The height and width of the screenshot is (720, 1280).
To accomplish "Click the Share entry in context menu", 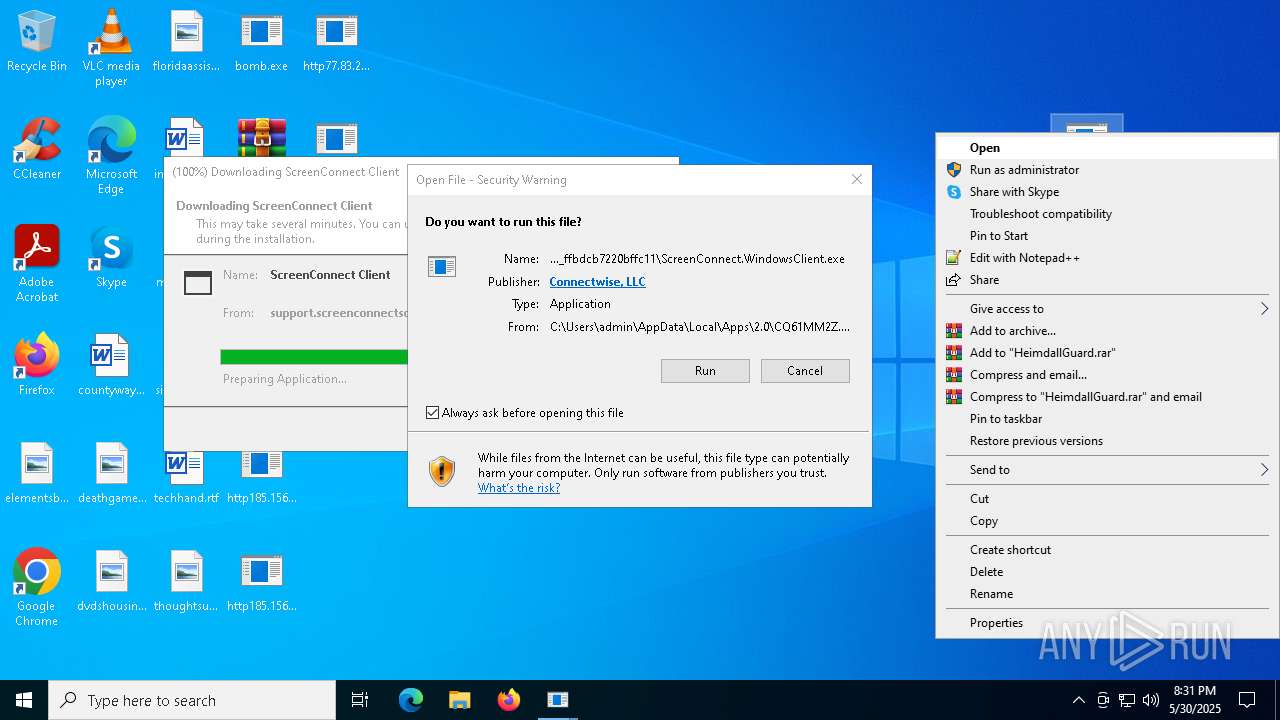I will [x=1107, y=280].
